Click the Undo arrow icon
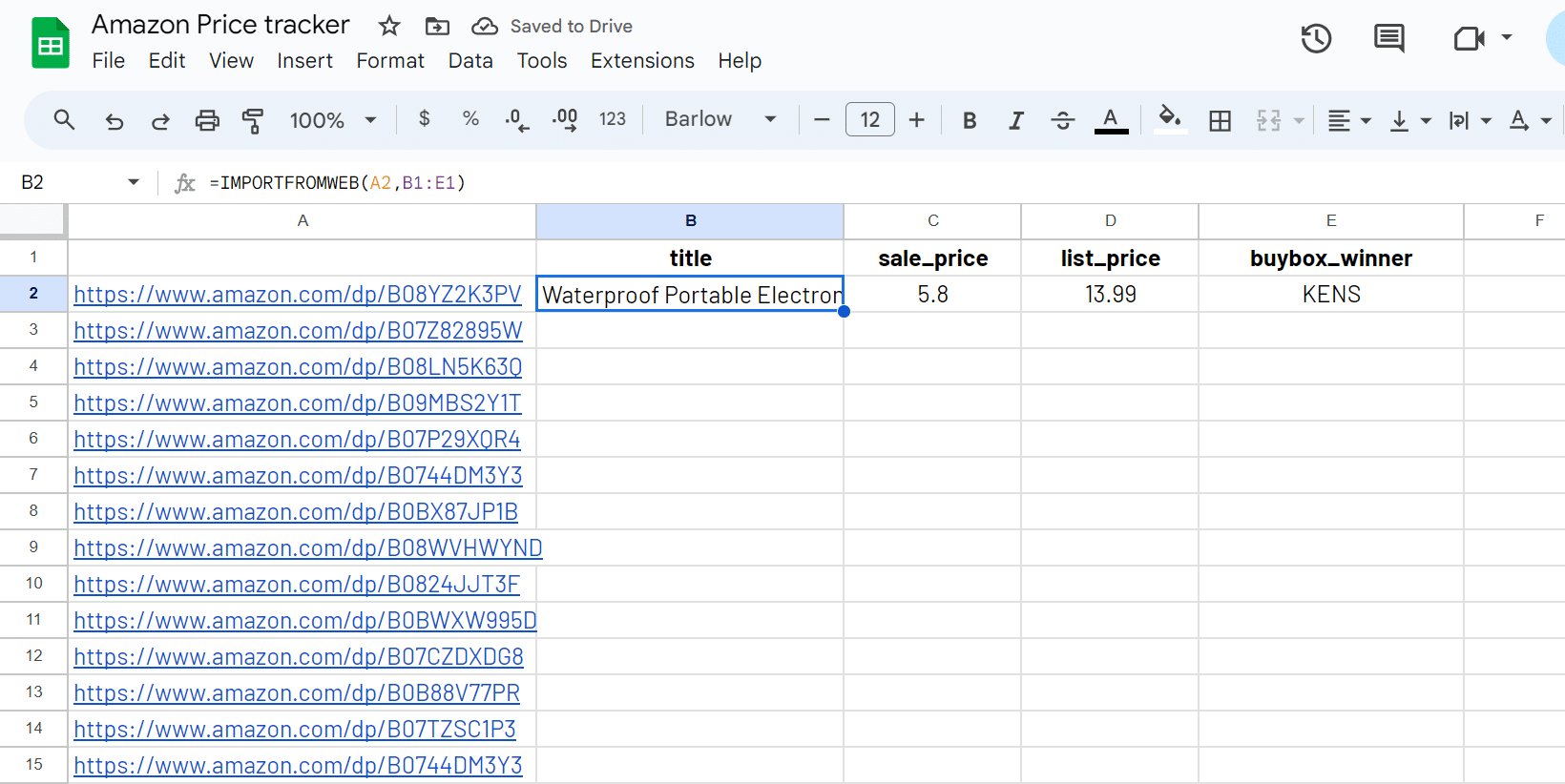1565x784 pixels. pyautogui.click(x=115, y=120)
